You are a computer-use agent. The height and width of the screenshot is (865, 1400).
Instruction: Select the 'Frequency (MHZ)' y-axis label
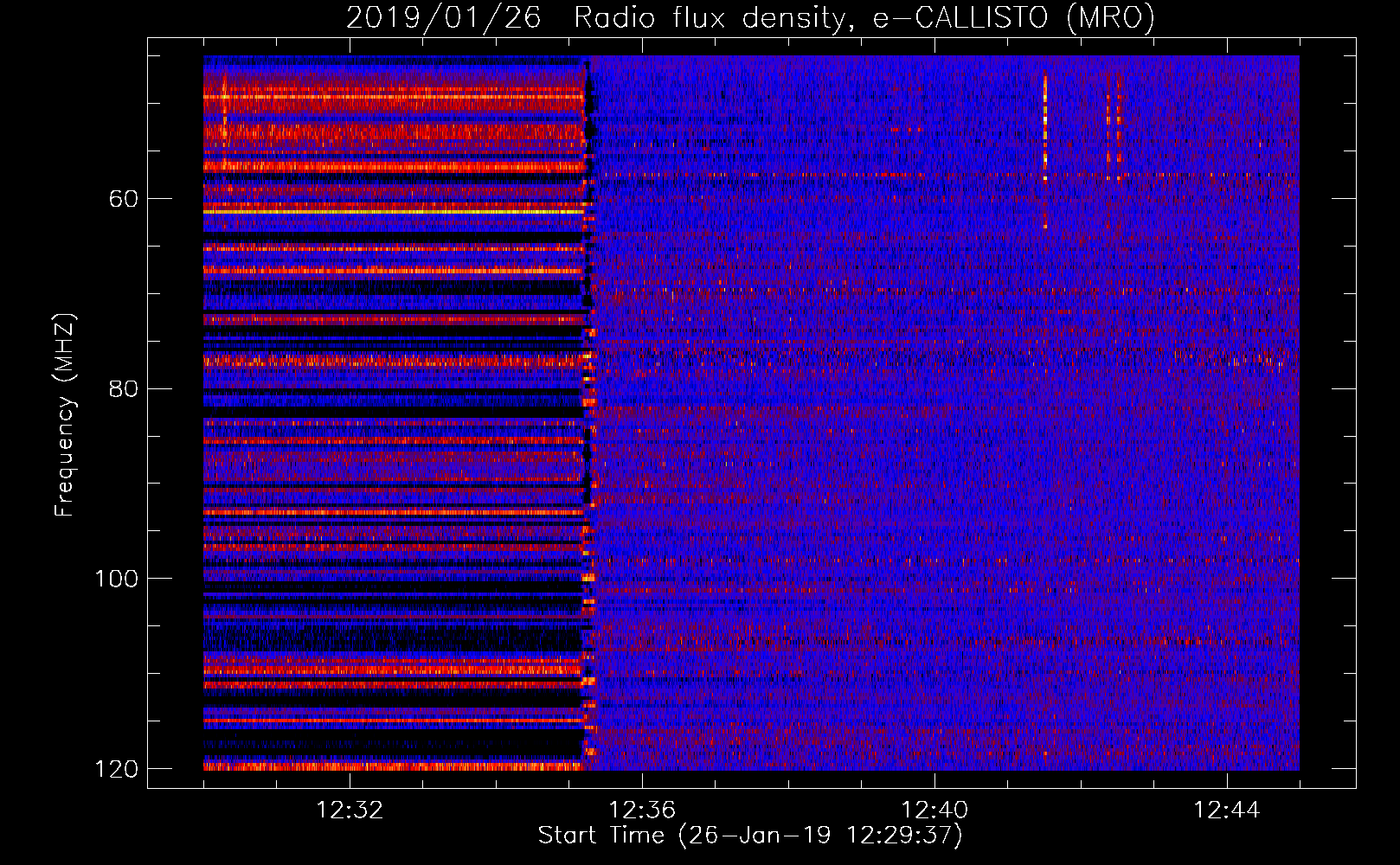click(65, 414)
